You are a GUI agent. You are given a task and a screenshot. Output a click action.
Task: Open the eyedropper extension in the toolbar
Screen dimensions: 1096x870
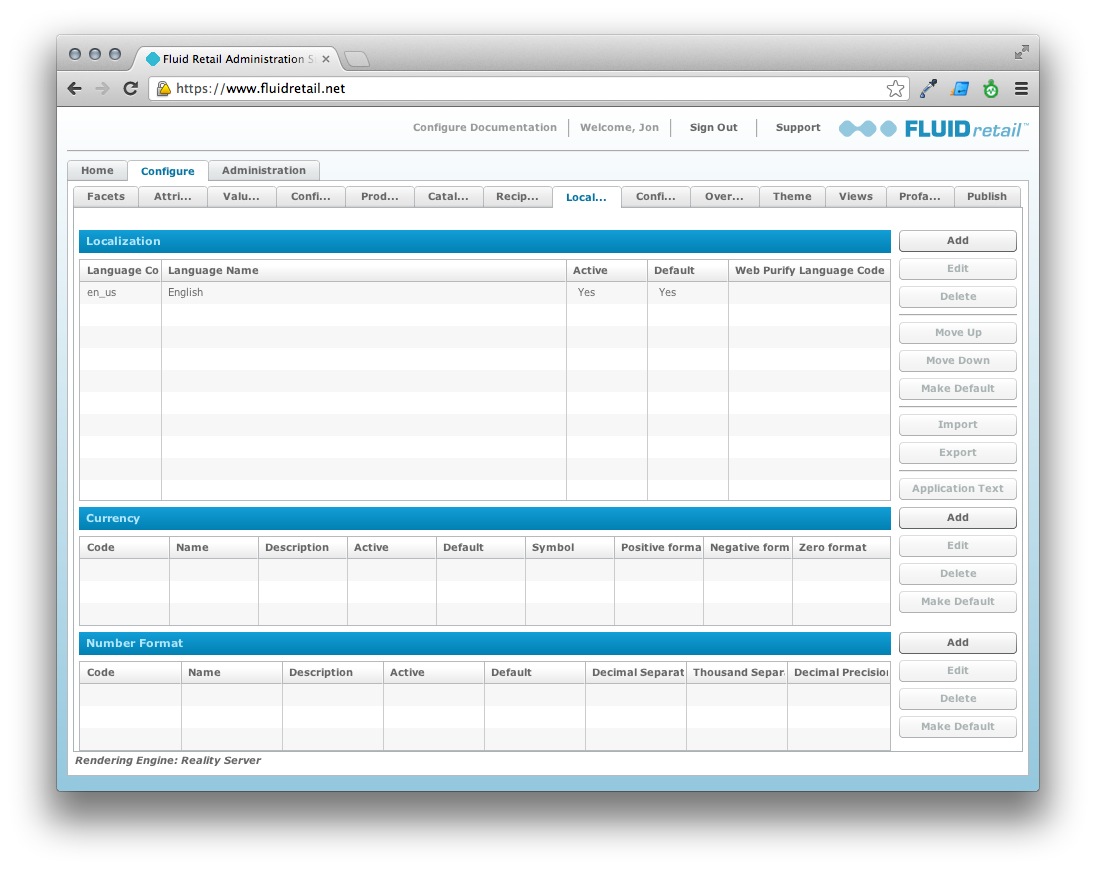[927, 88]
